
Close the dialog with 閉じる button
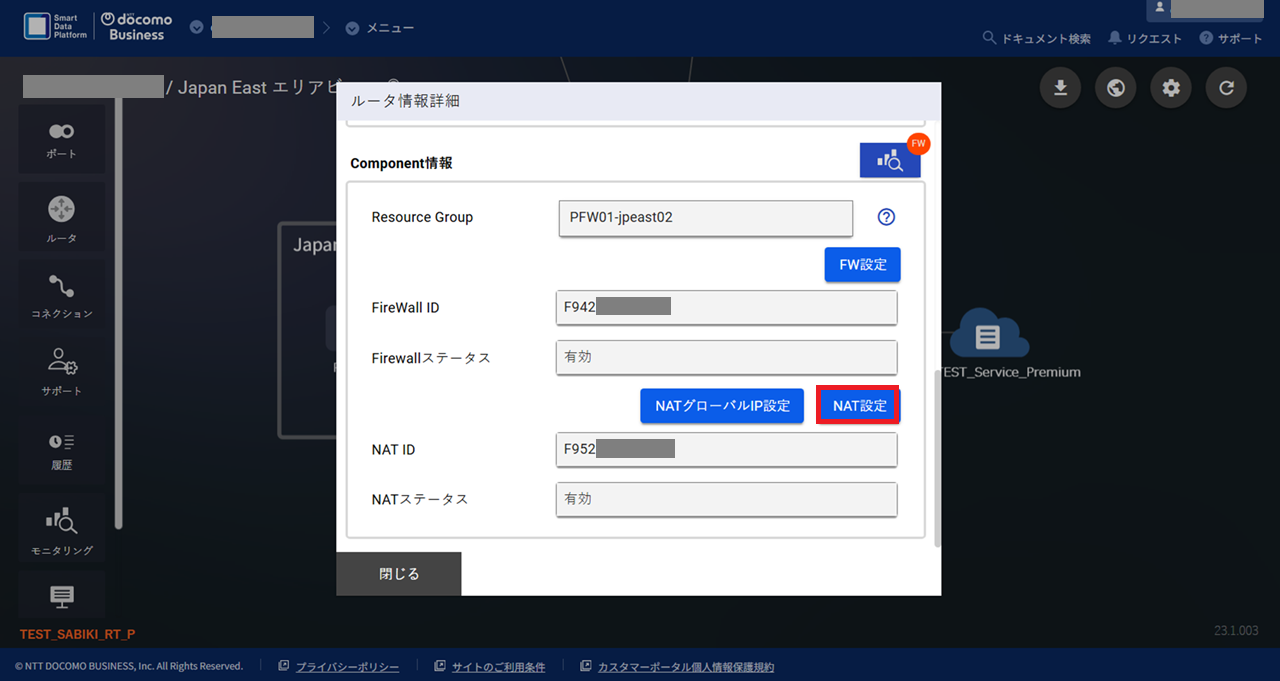[x=399, y=574]
